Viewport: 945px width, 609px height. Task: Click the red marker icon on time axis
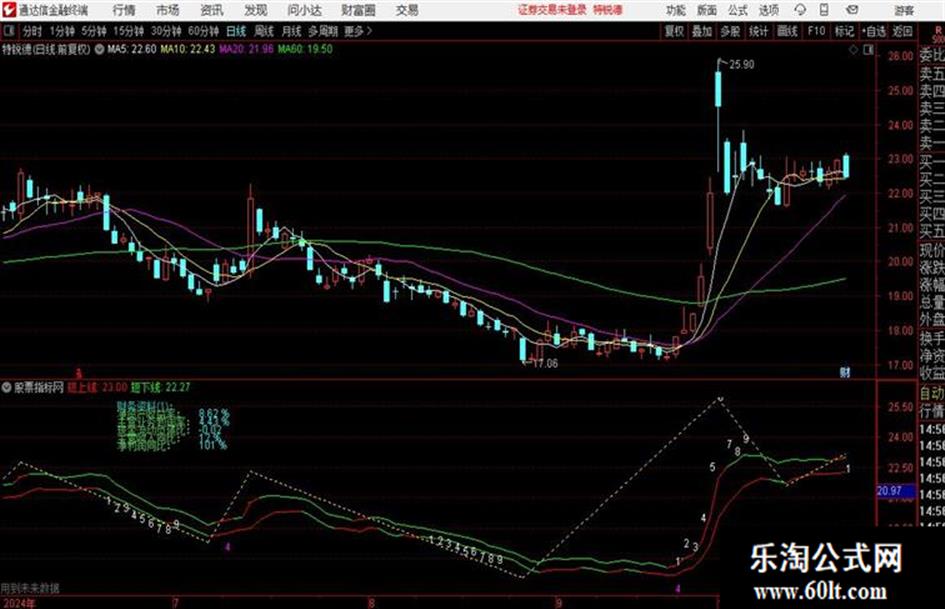pos(78,373)
